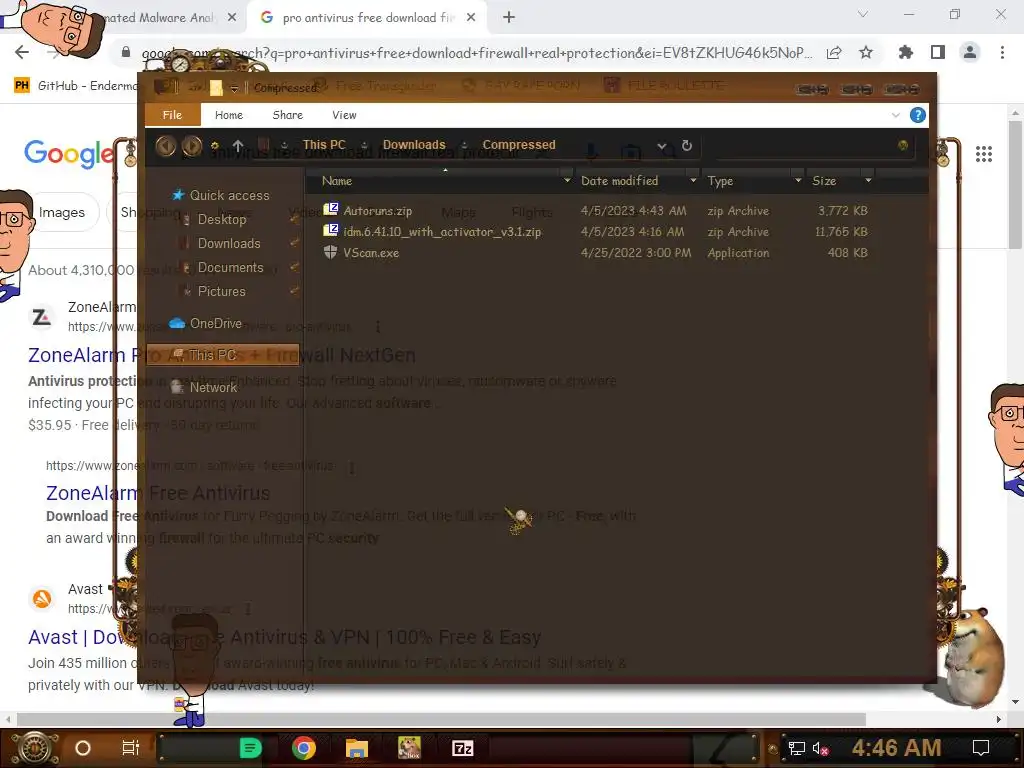The width and height of the screenshot is (1024, 768).
Task: Click the muted volume tray icon
Action: coord(820,748)
